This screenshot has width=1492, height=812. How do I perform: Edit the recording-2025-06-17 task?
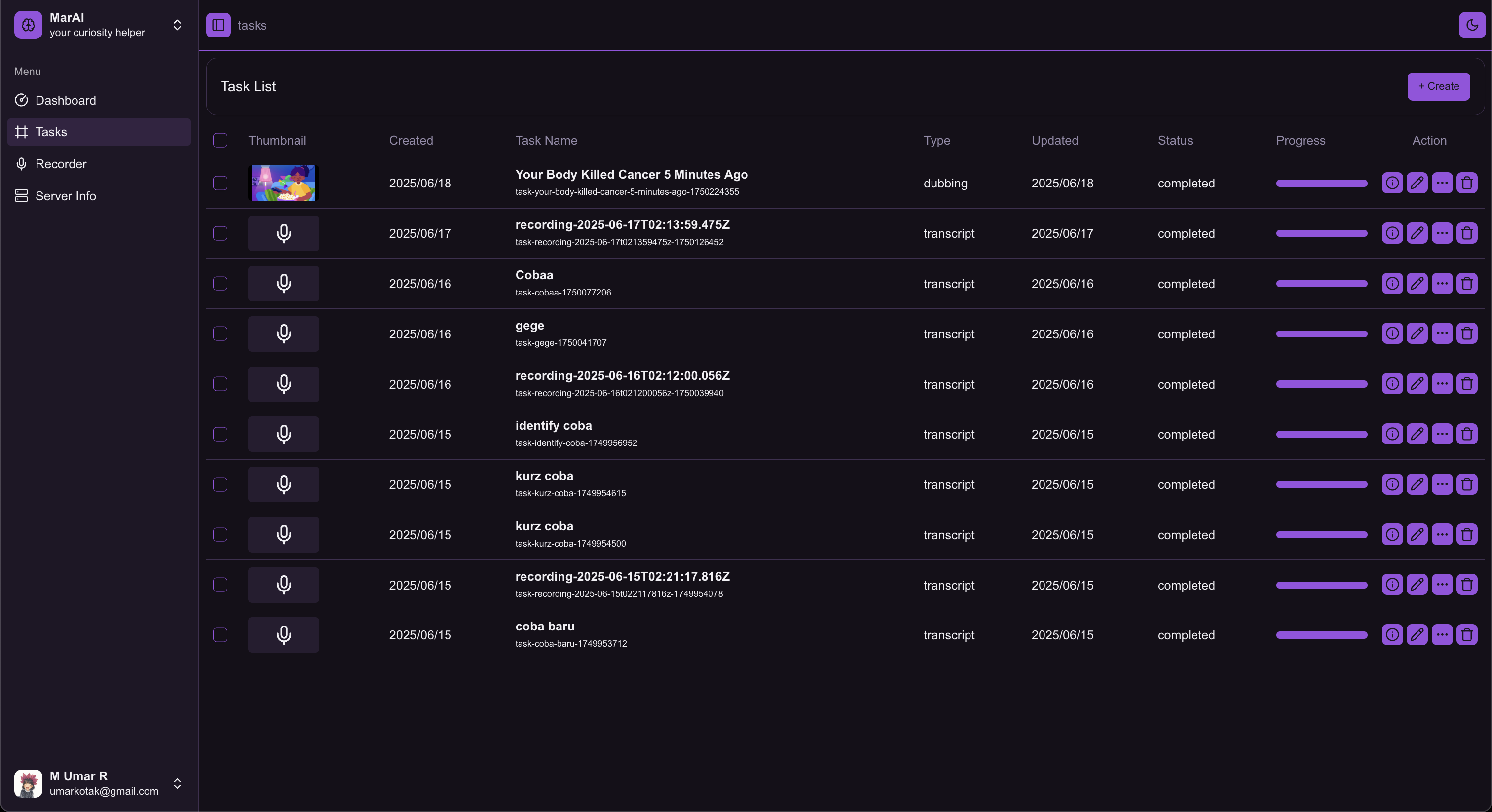(1417, 233)
